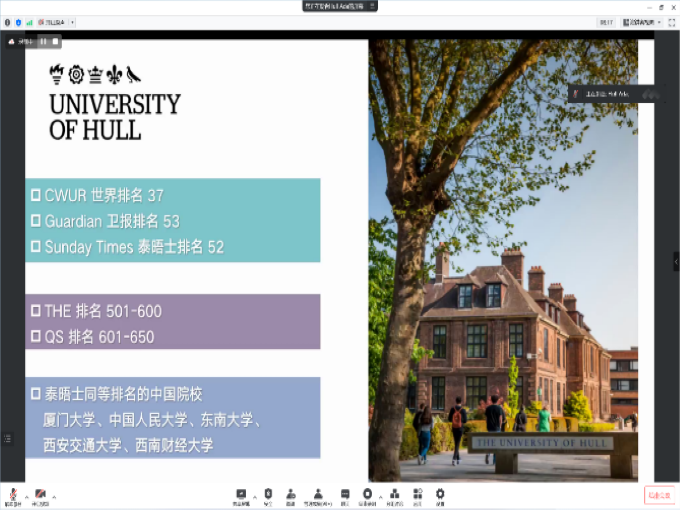Collapse the right side panel arrow
The height and width of the screenshot is (510, 680).
(675, 260)
